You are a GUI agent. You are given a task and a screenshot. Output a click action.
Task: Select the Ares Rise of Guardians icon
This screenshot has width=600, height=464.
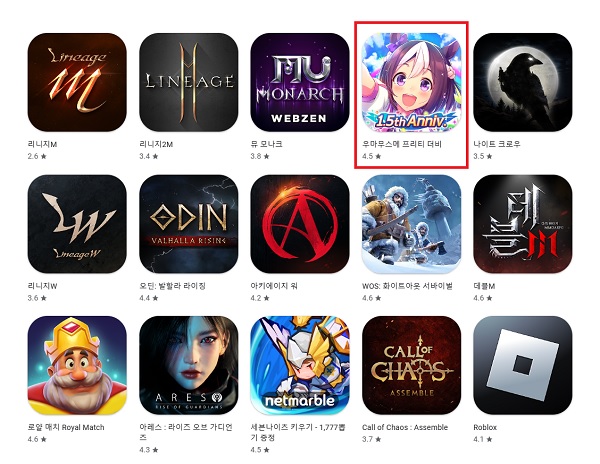[x=189, y=365]
